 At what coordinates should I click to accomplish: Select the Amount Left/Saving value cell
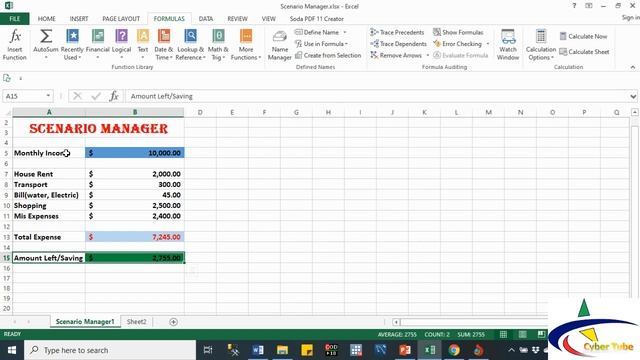tap(135, 258)
